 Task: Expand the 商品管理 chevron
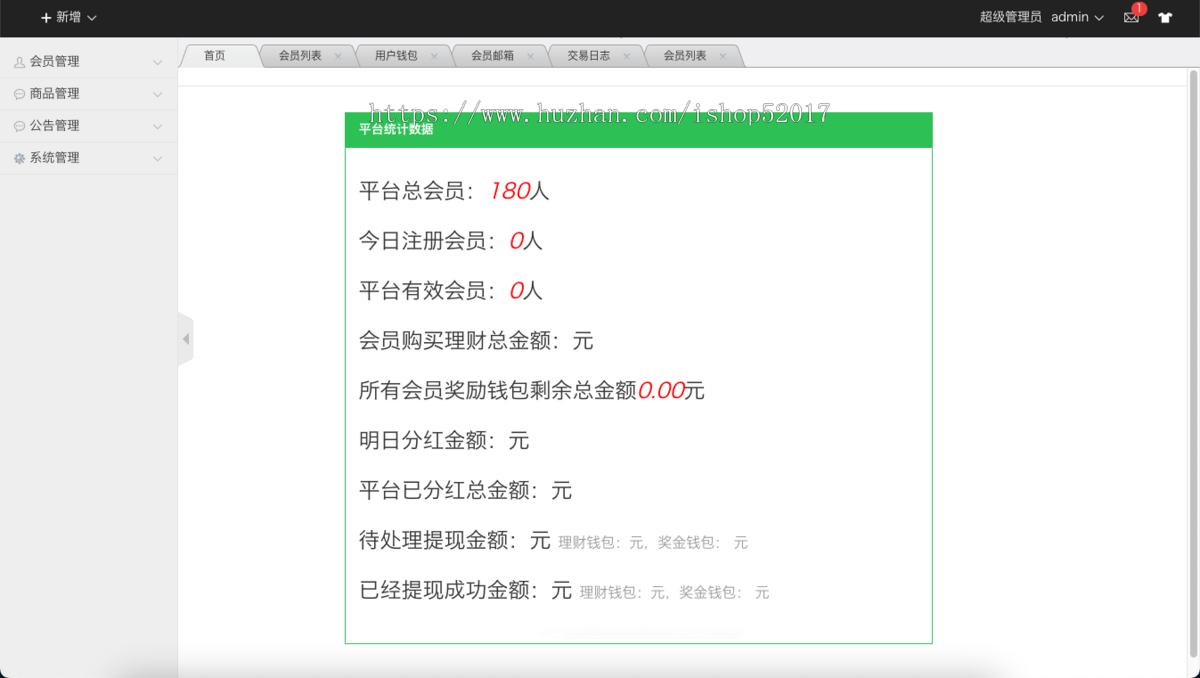157,94
